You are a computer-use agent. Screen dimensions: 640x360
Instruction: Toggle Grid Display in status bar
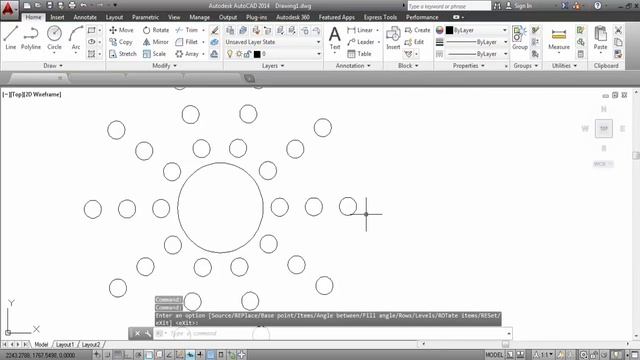tap(118, 355)
